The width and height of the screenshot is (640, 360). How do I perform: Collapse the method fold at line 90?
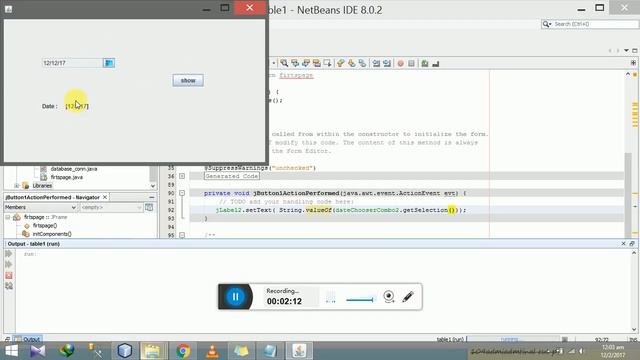pos(182,193)
